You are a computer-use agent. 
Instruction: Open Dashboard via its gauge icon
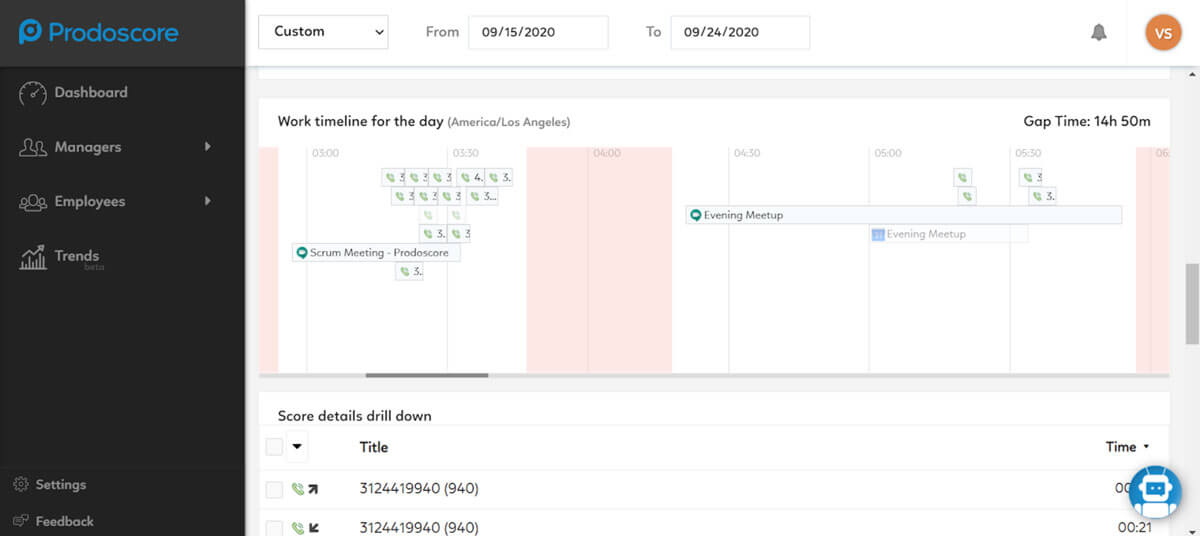tap(33, 93)
